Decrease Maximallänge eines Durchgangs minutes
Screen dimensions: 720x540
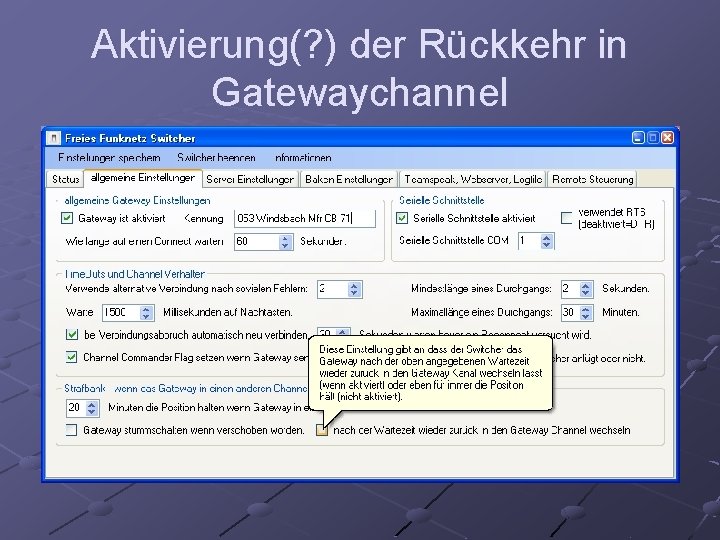585,316
